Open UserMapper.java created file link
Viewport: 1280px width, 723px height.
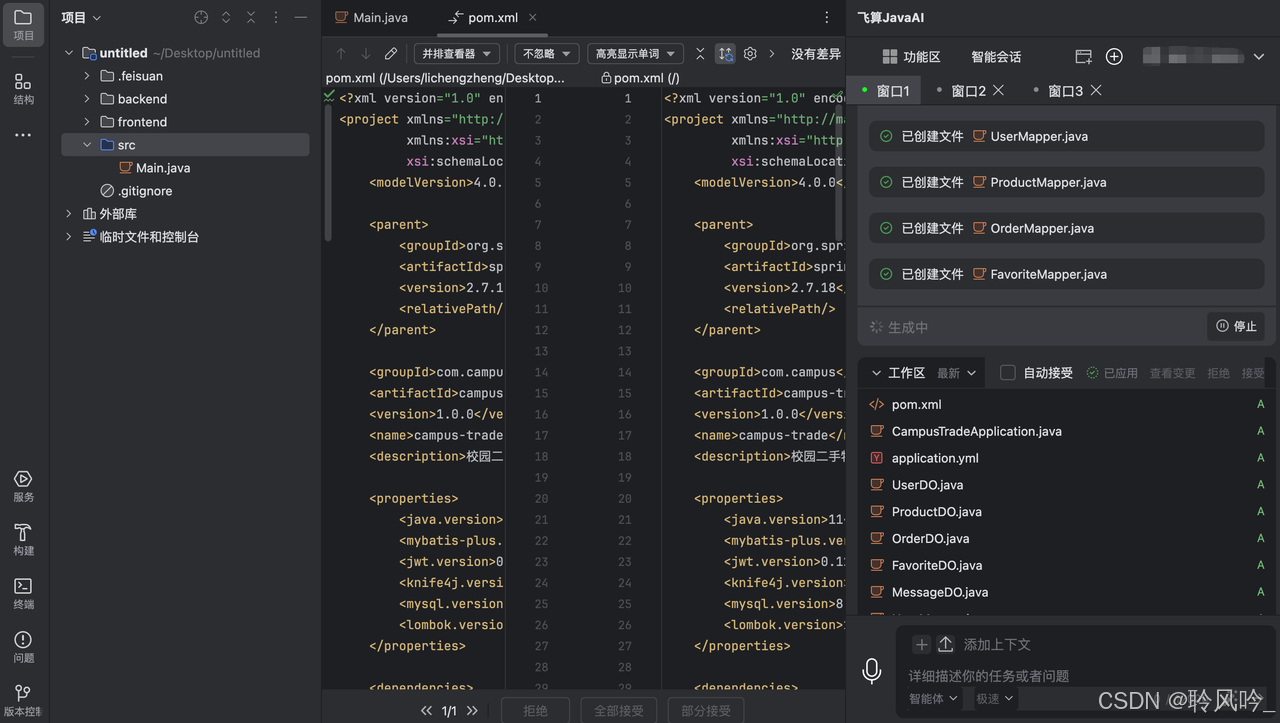point(1039,136)
